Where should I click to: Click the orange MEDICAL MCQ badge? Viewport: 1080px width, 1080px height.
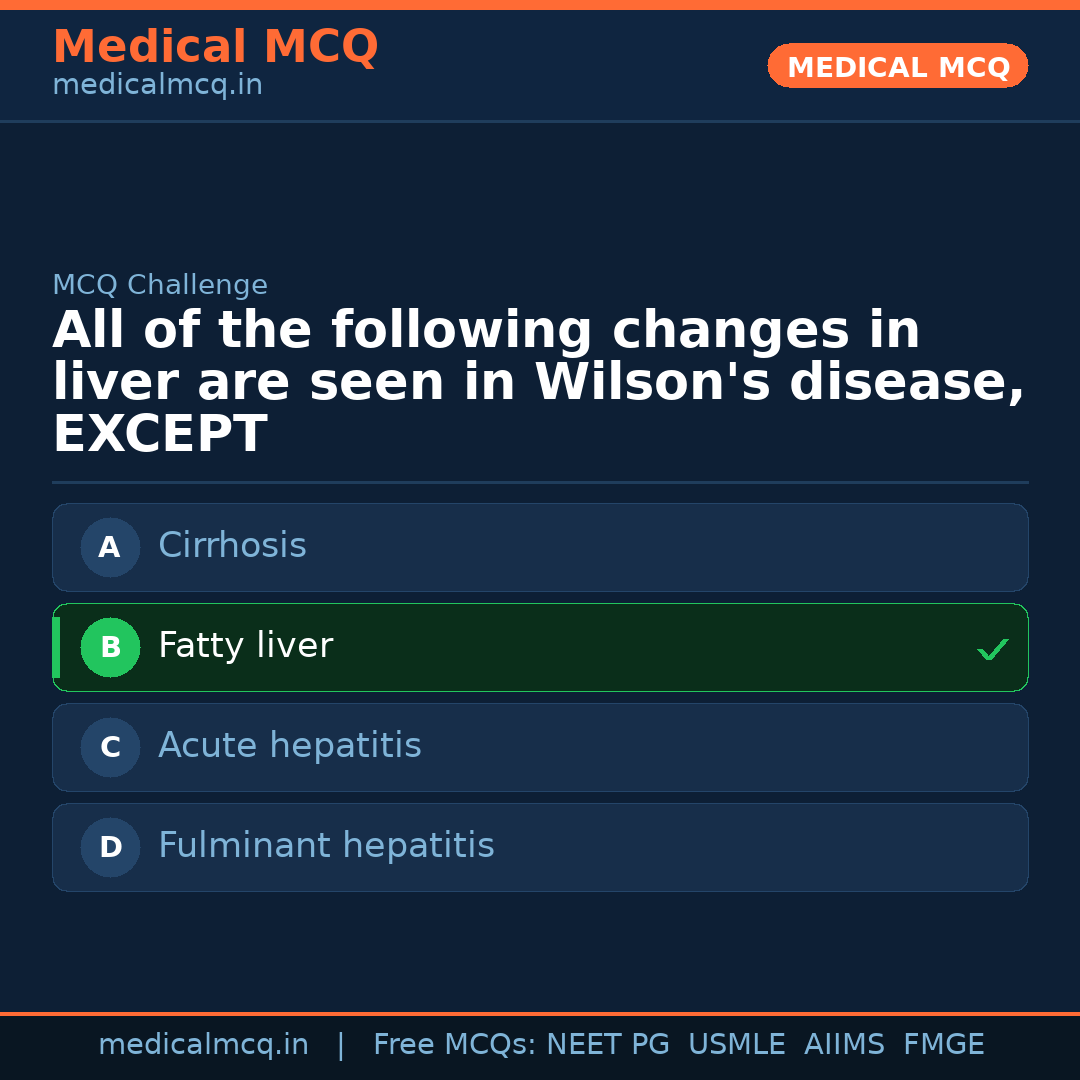click(x=897, y=66)
